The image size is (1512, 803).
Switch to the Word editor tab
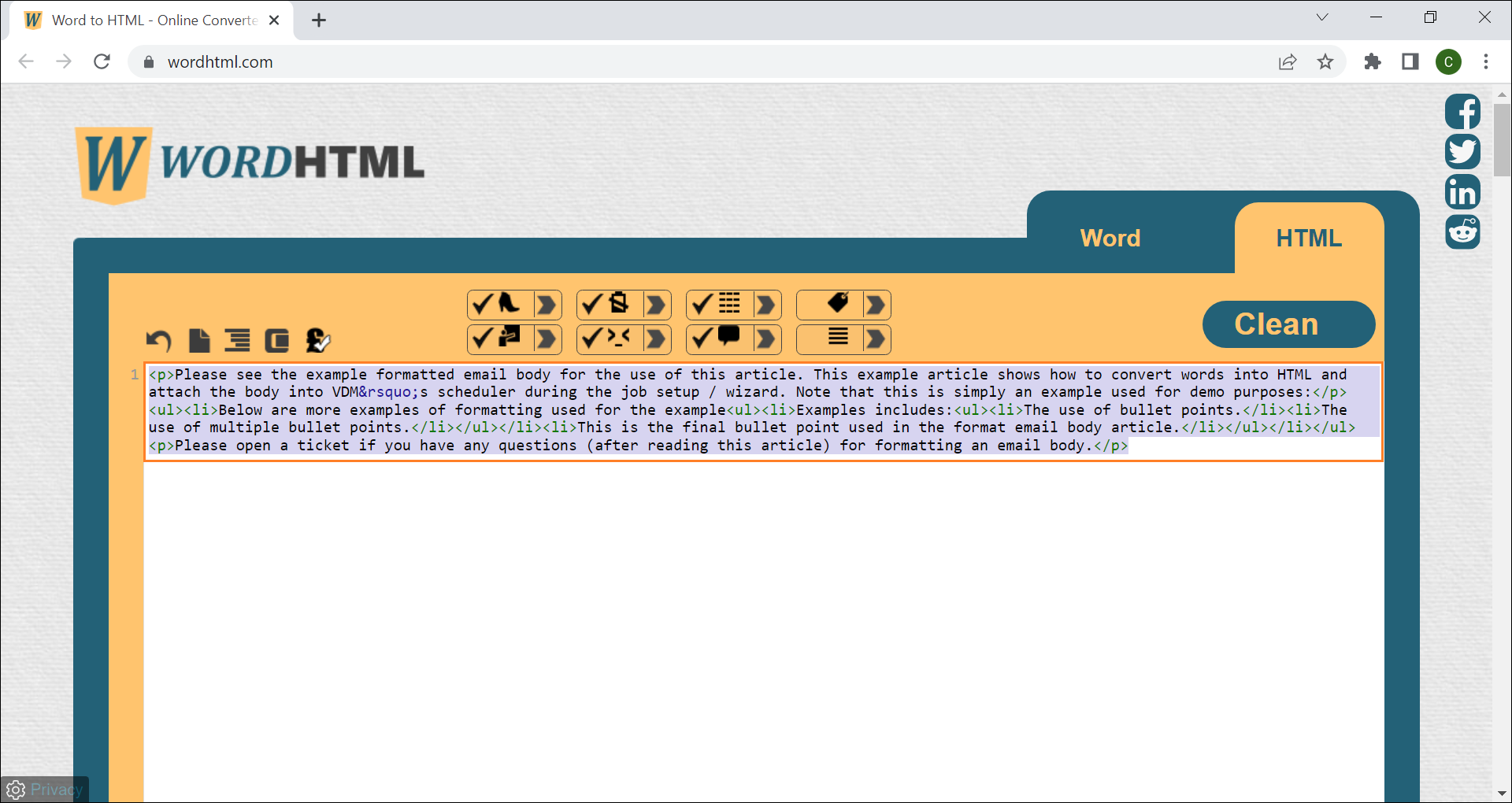pyautogui.click(x=1110, y=238)
